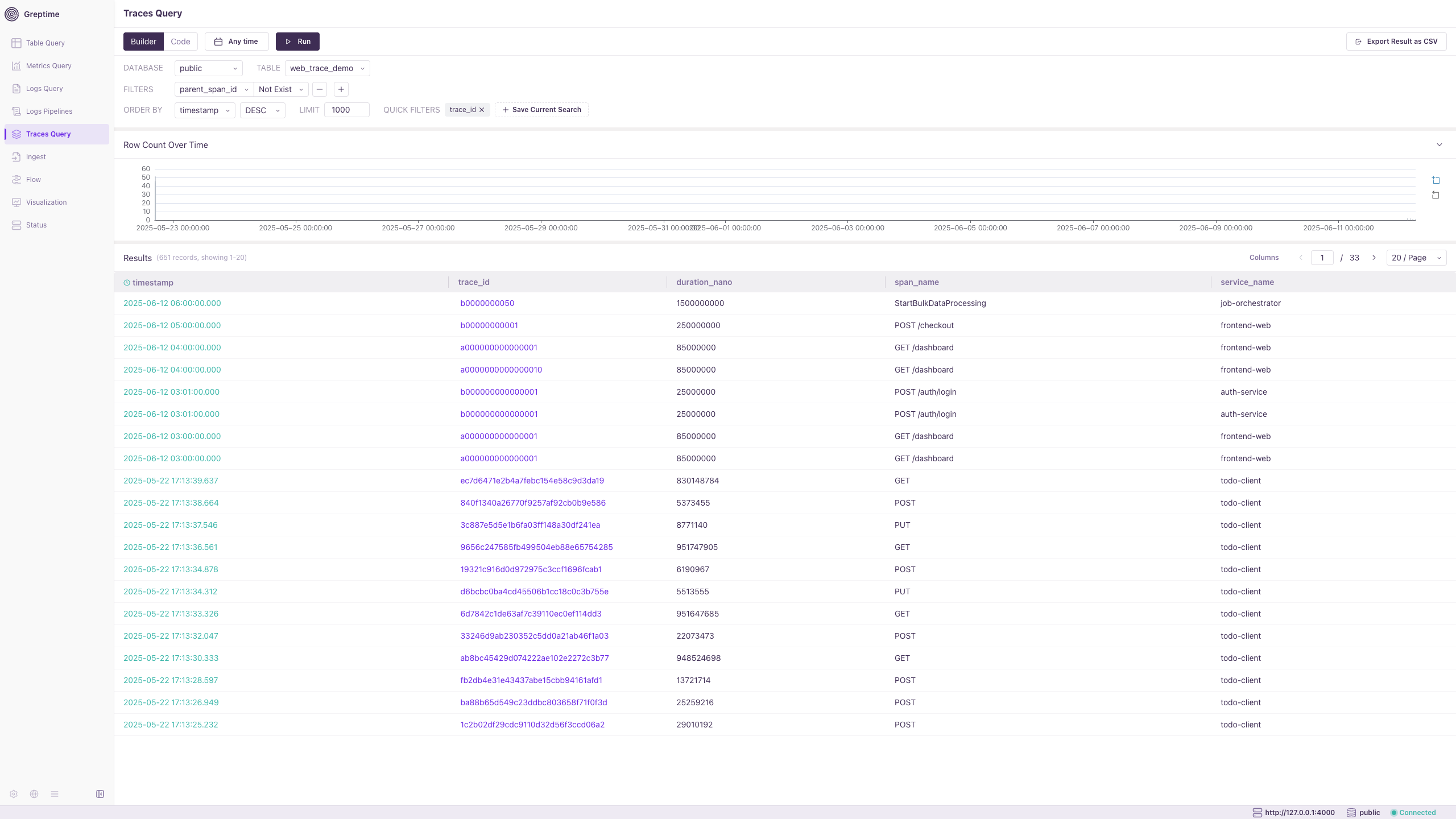Click the Status sidebar icon
The height and width of the screenshot is (819, 1456).
(16, 225)
